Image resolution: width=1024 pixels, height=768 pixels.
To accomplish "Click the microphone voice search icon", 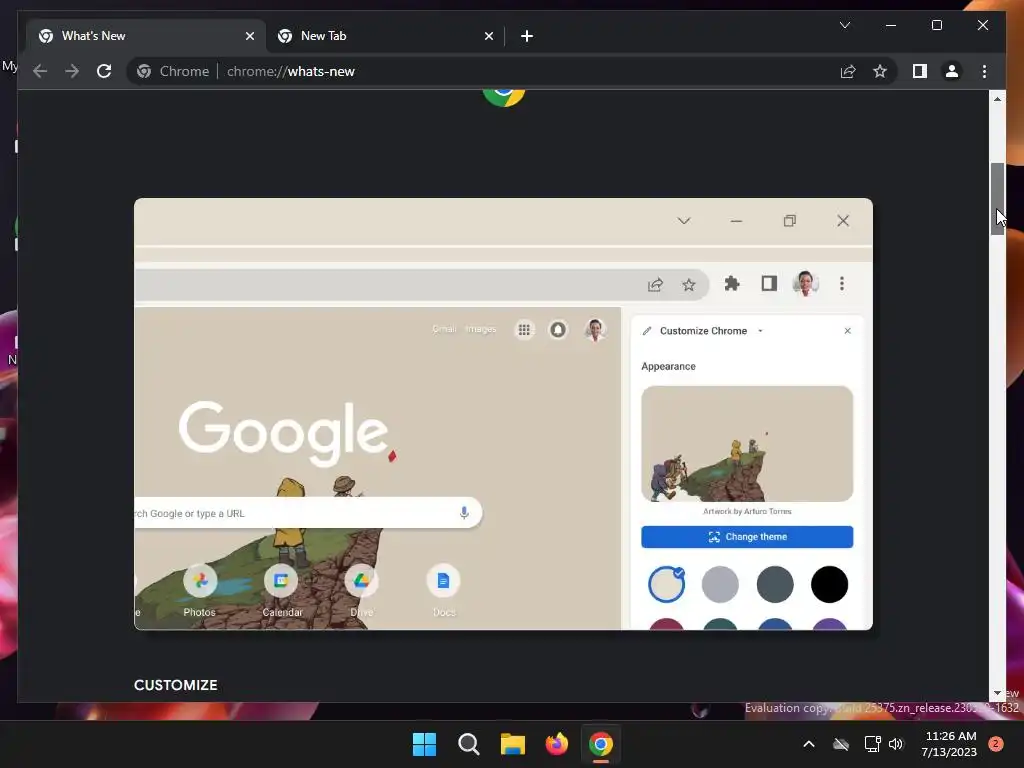I will [464, 513].
